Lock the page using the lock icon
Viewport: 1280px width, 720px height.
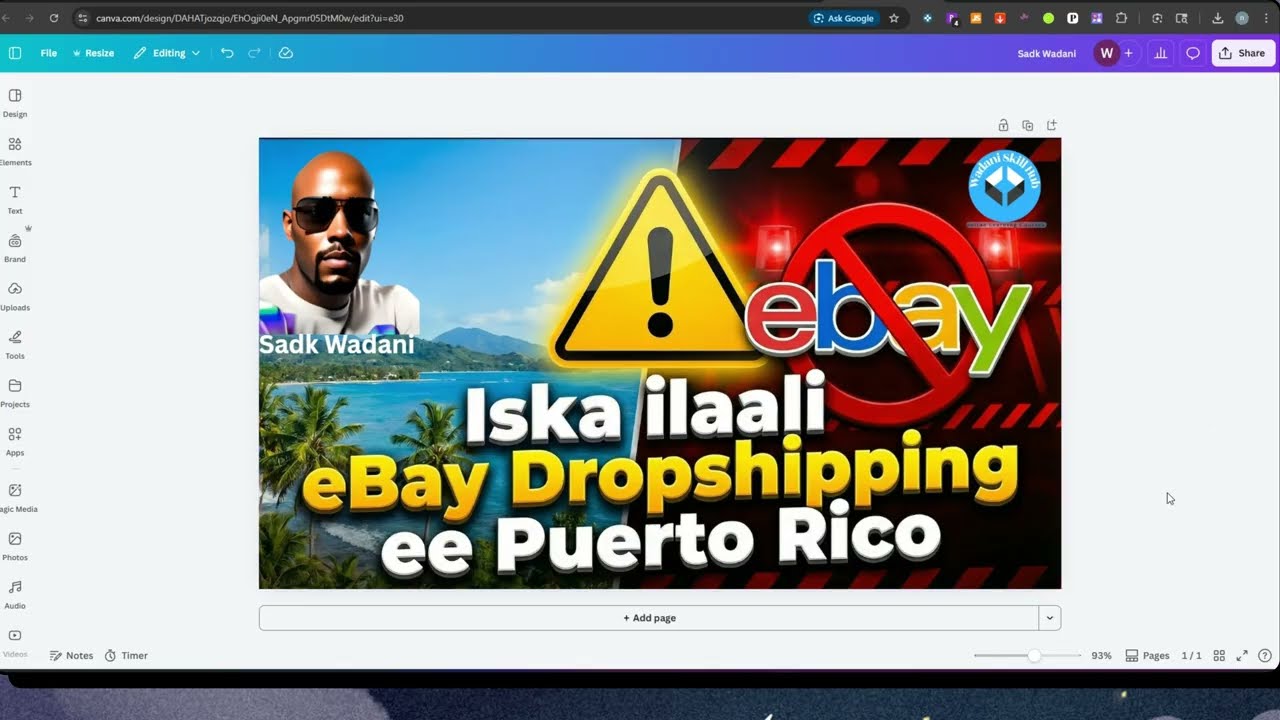1003,125
